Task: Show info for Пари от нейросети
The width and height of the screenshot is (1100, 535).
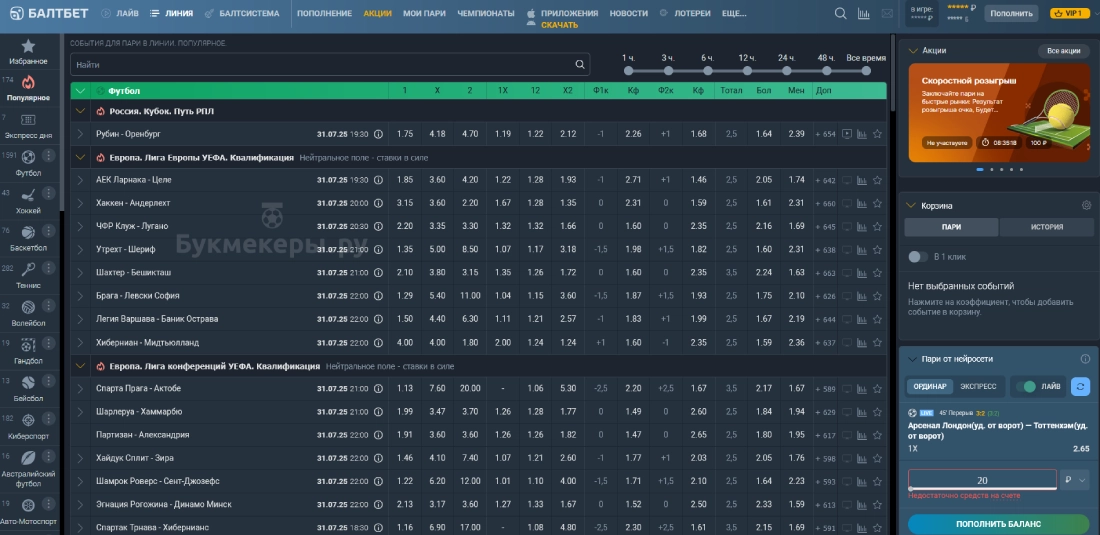Action: [1085, 359]
